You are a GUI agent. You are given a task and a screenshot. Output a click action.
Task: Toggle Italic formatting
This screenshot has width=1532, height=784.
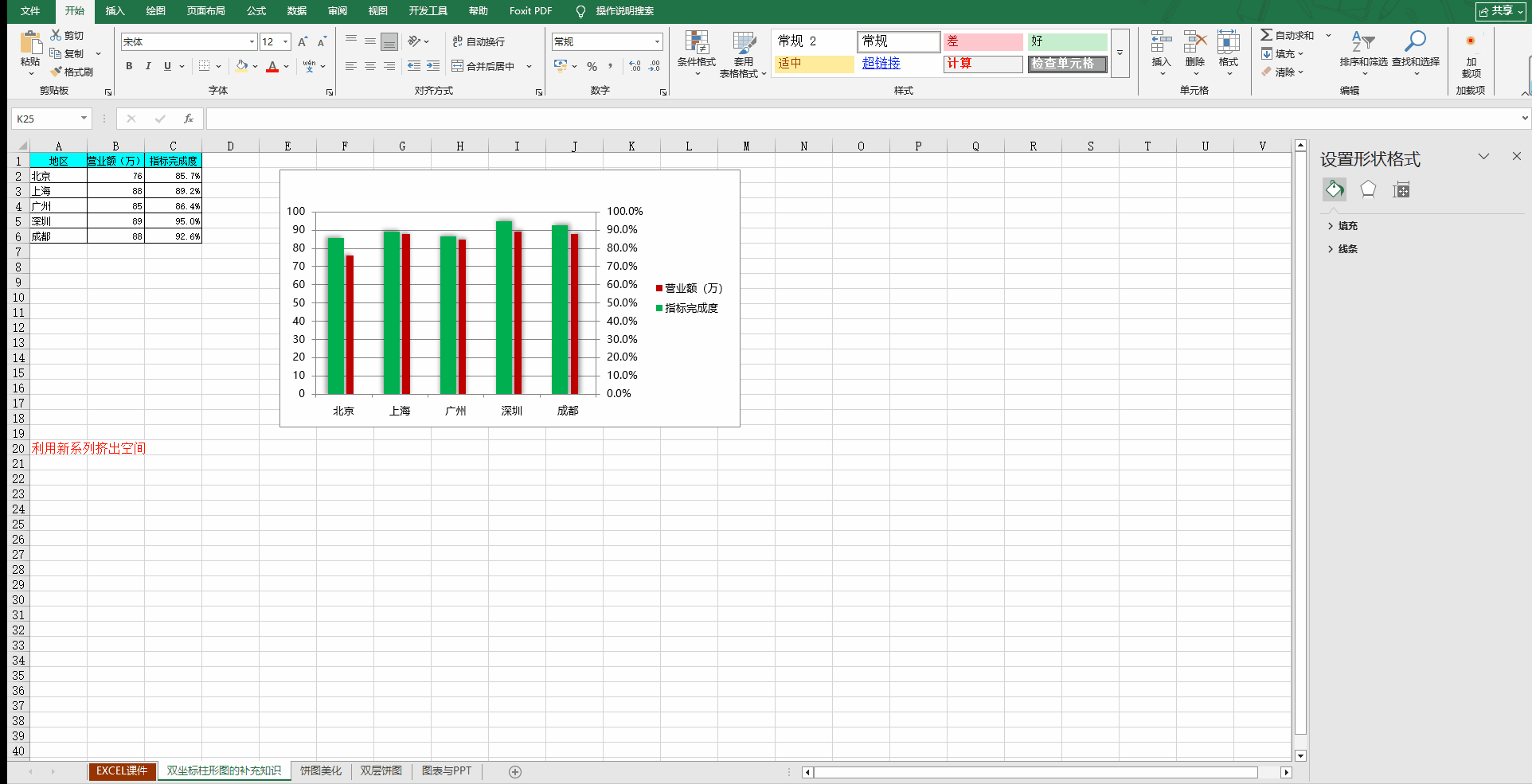coord(148,66)
